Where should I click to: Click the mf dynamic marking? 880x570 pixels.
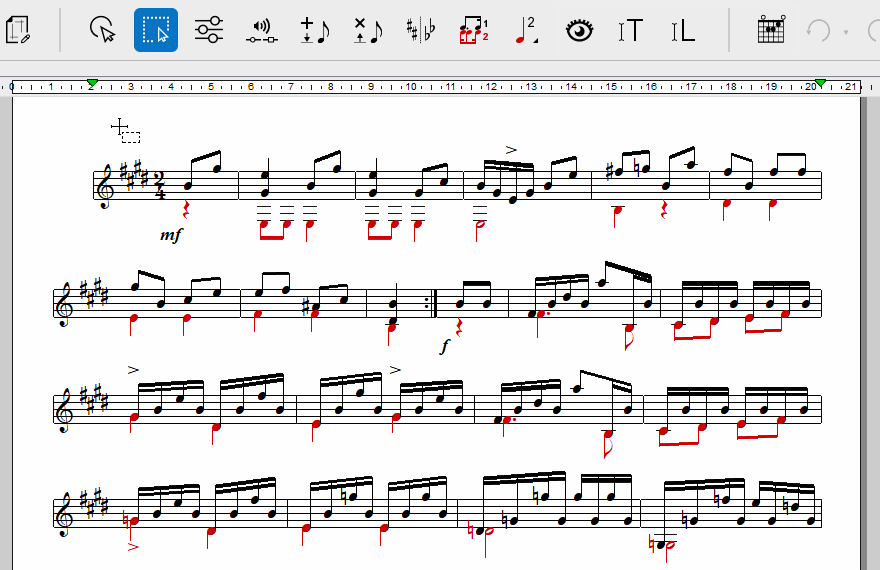point(171,235)
